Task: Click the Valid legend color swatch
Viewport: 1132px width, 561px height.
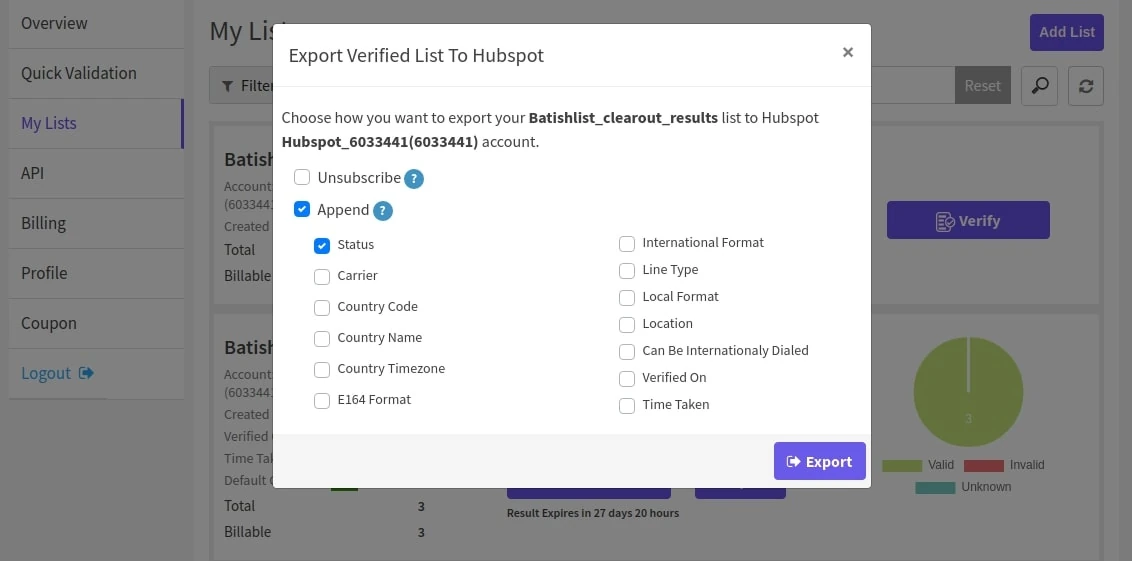Action: coord(902,466)
